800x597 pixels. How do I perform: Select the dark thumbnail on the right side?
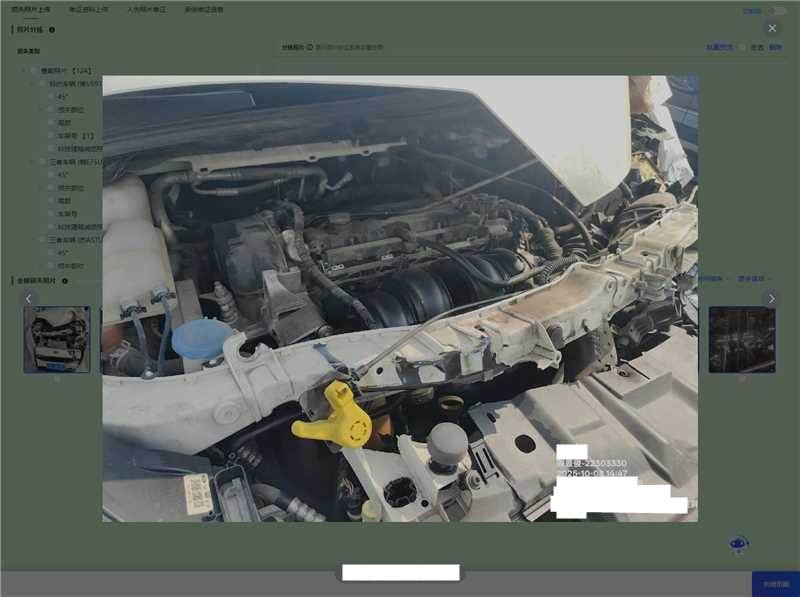pos(742,340)
